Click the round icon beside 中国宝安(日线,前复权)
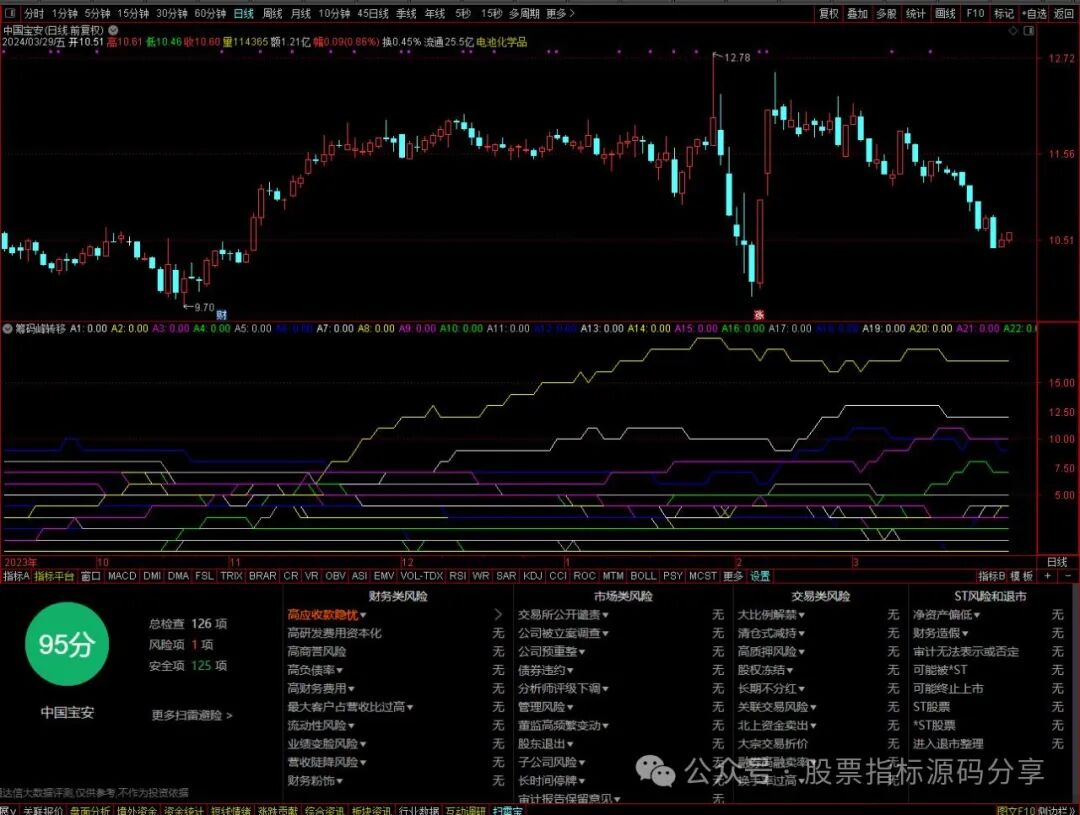The image size is (1080, 815). tap(113, 30)
